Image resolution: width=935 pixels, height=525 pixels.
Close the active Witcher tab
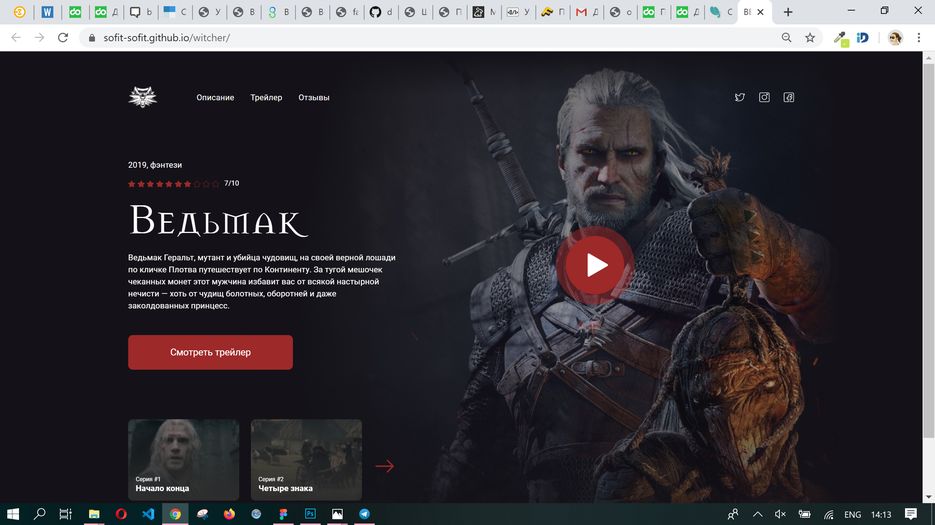pos(760,12)
